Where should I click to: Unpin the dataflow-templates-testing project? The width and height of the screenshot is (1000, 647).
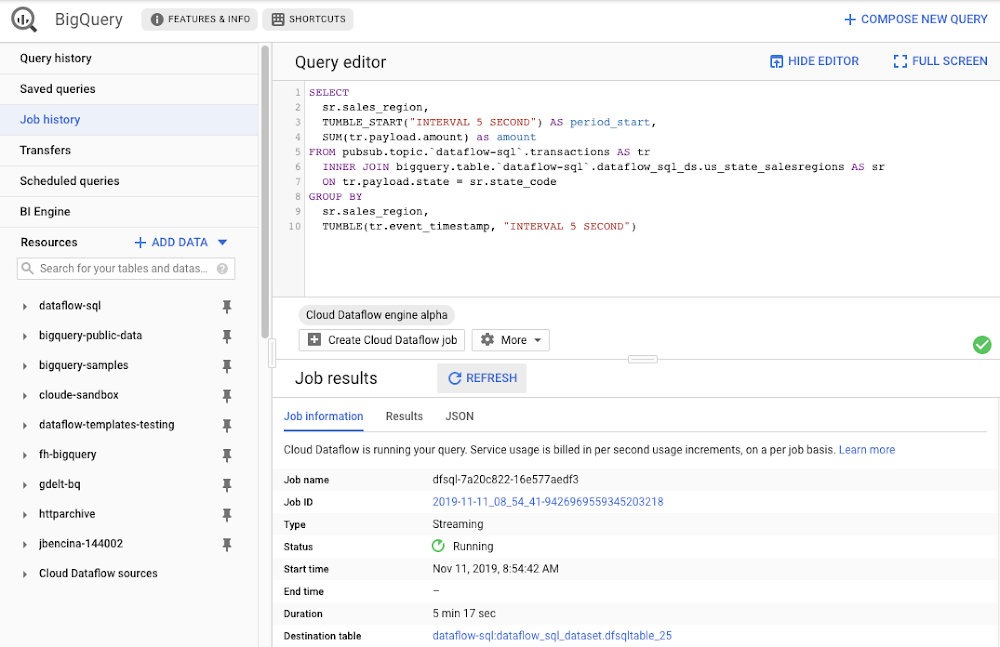pos(226,426)
